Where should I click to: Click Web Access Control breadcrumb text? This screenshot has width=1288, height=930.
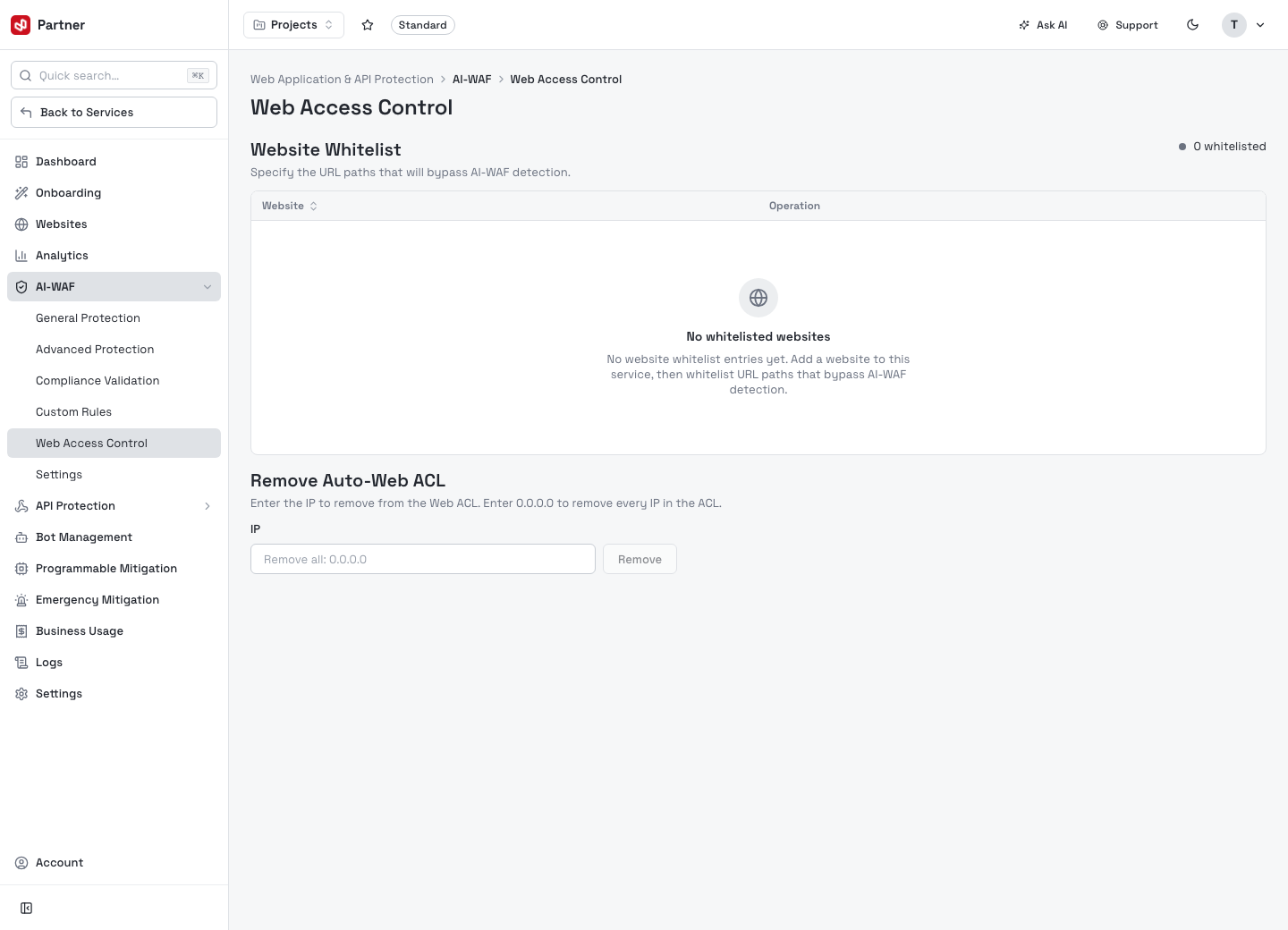566,80
